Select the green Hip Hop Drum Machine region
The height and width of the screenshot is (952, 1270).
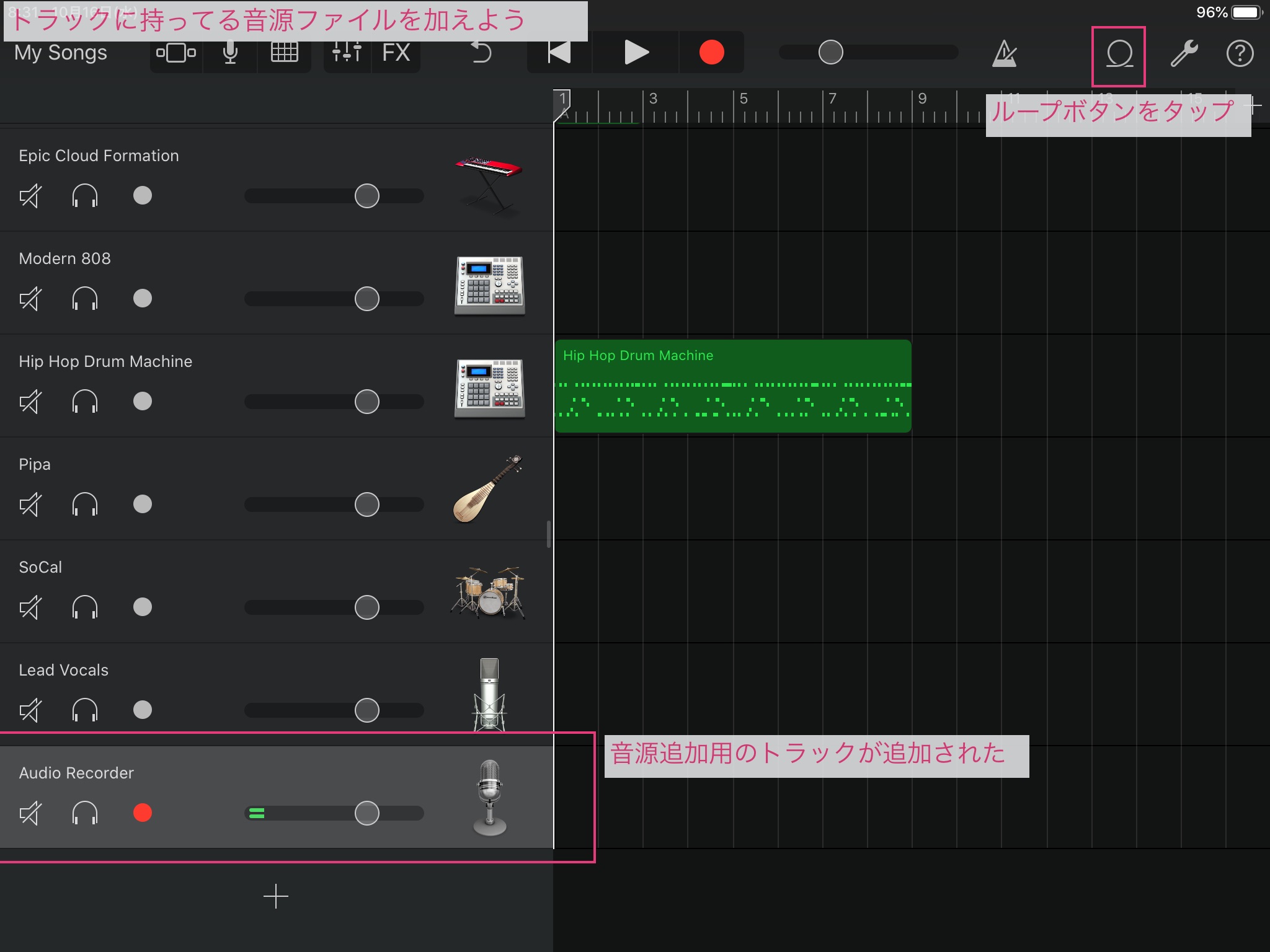click(733, 386)
